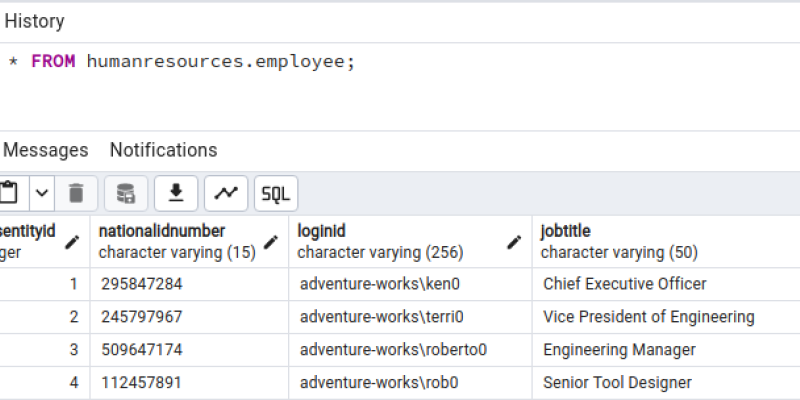Select the nationalidnumber column header
The width and height of the screenshot is (800, 400).
click(x=189, y=241)
